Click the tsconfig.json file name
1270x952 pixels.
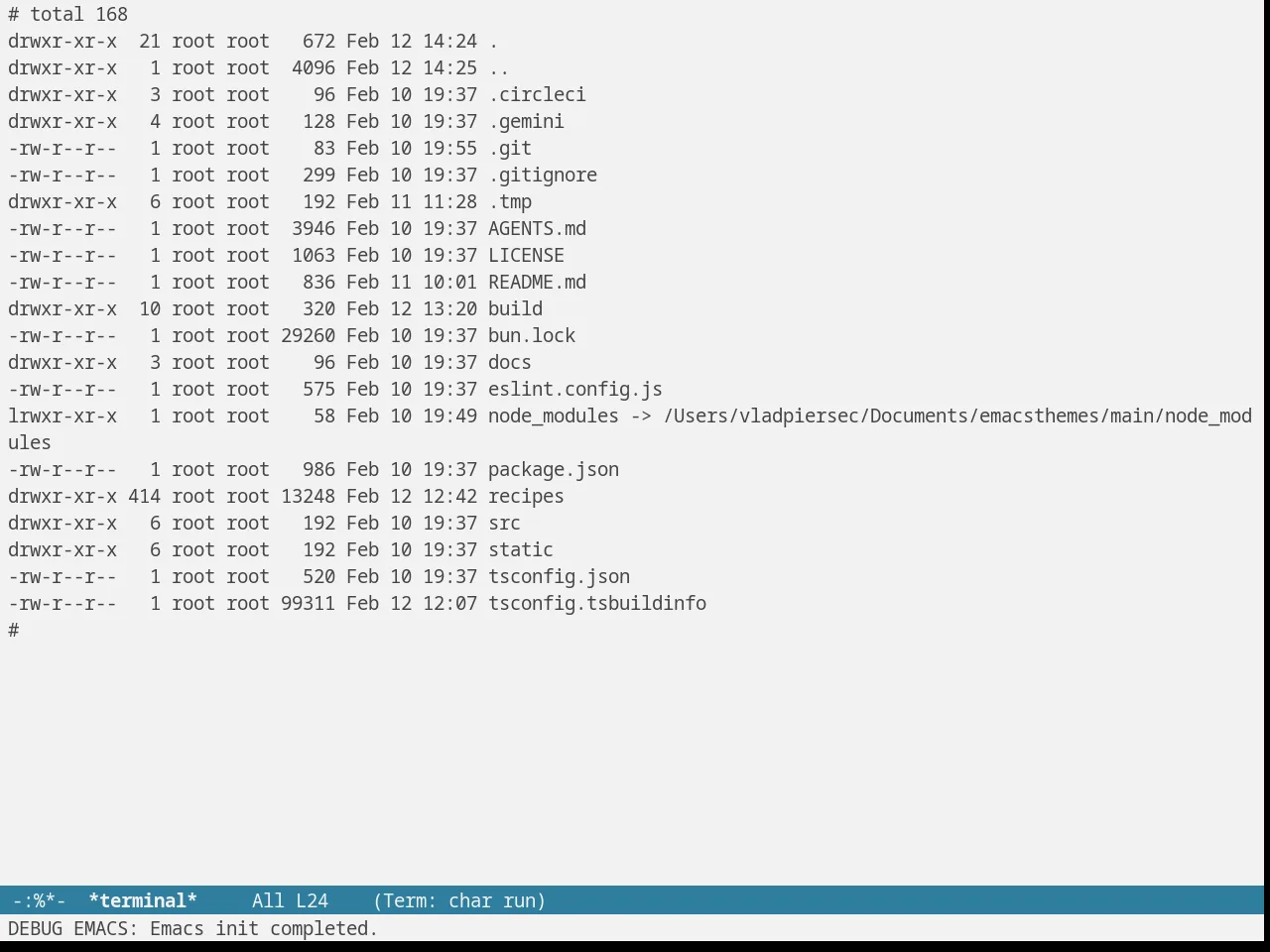559,576
